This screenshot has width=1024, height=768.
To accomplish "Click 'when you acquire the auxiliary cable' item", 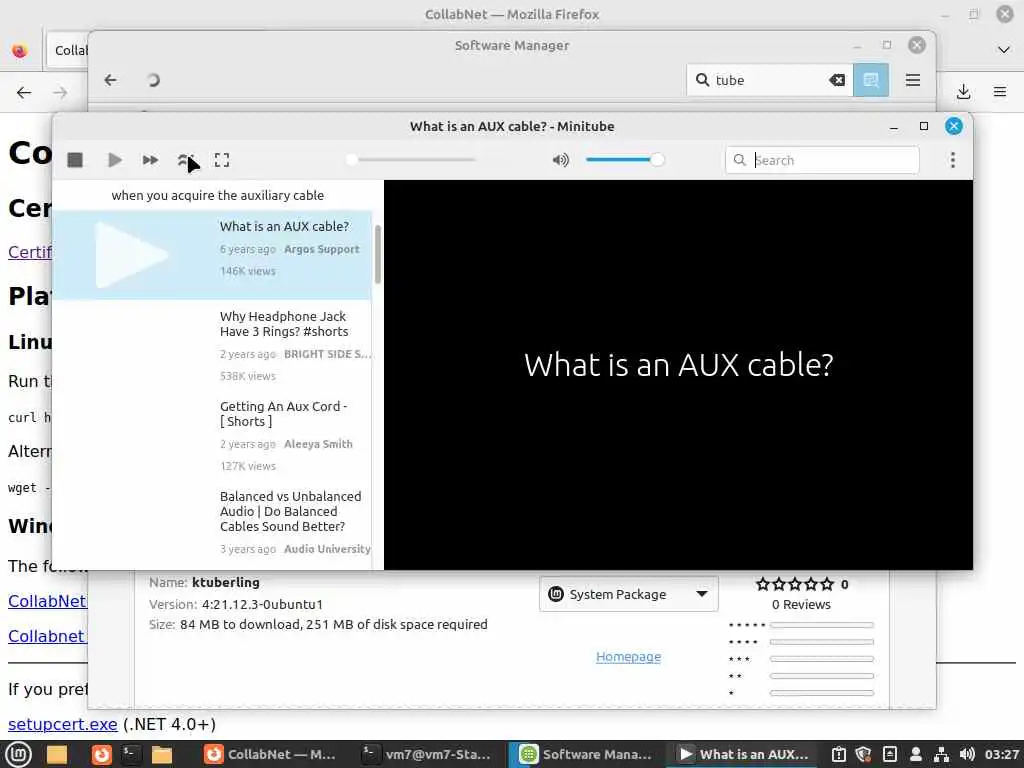I will 217,195.
